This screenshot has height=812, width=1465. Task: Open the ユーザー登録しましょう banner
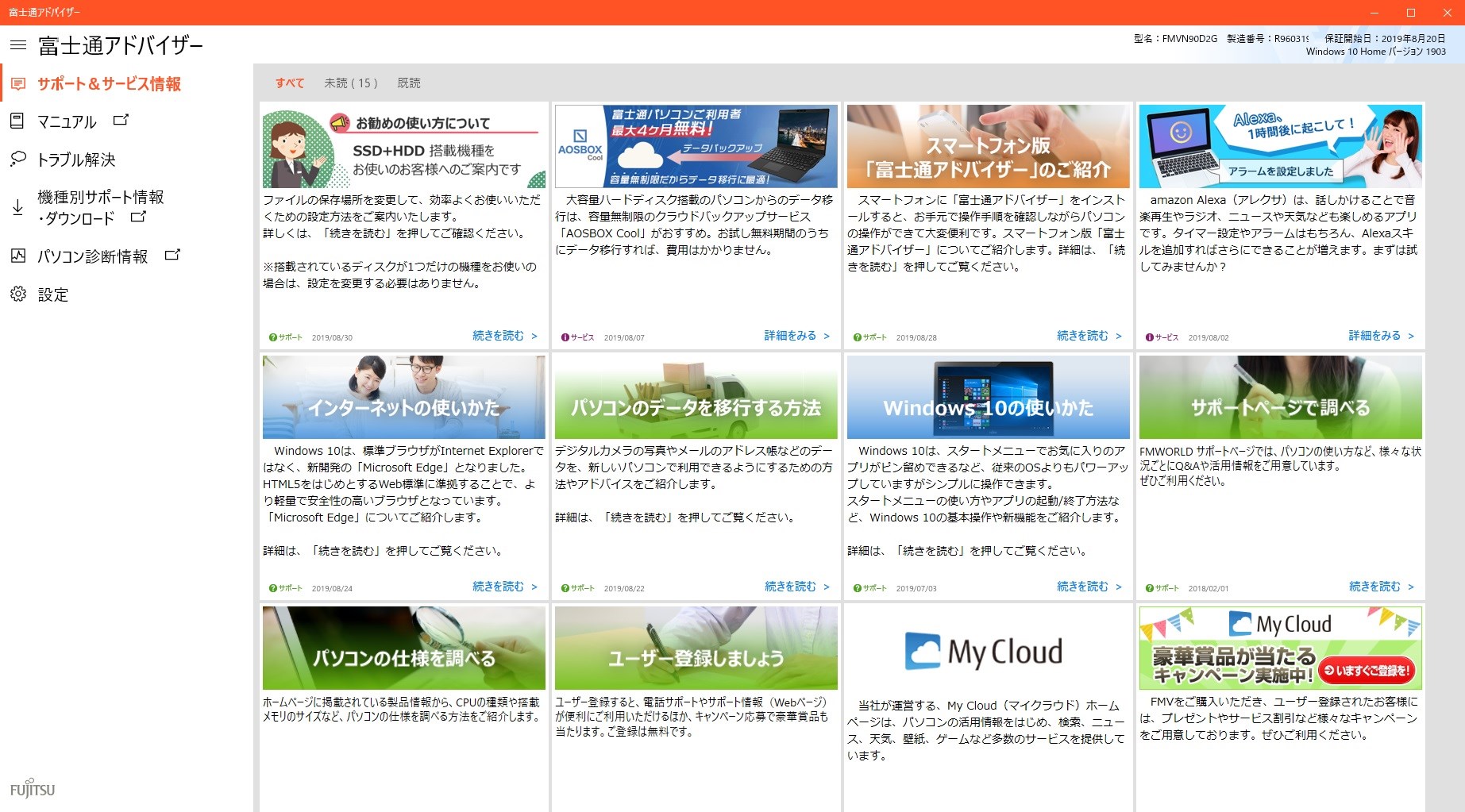(696, 648)
